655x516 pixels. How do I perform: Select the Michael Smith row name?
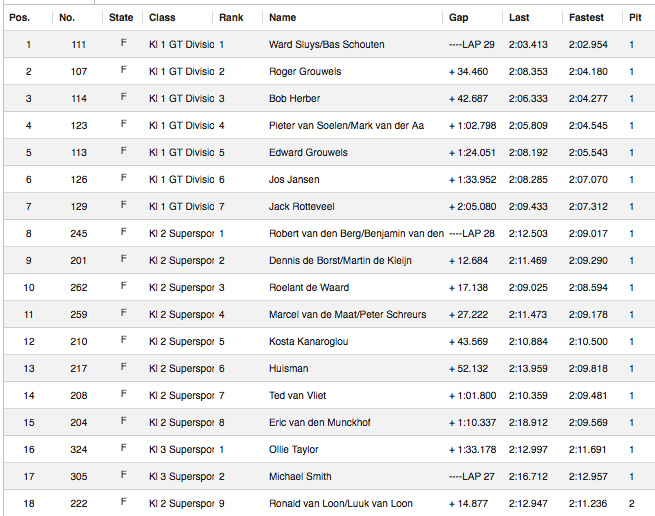click(x=300, y=477)
